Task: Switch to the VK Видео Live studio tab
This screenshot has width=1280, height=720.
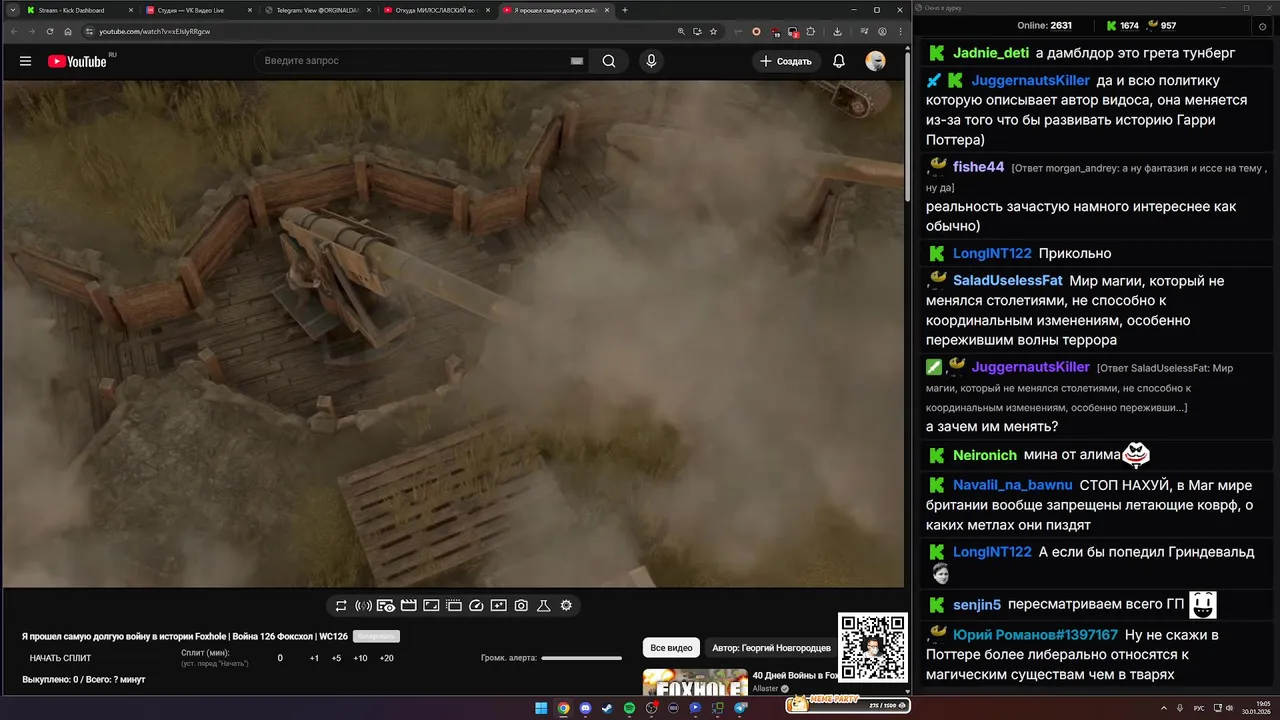Action: 198,10
